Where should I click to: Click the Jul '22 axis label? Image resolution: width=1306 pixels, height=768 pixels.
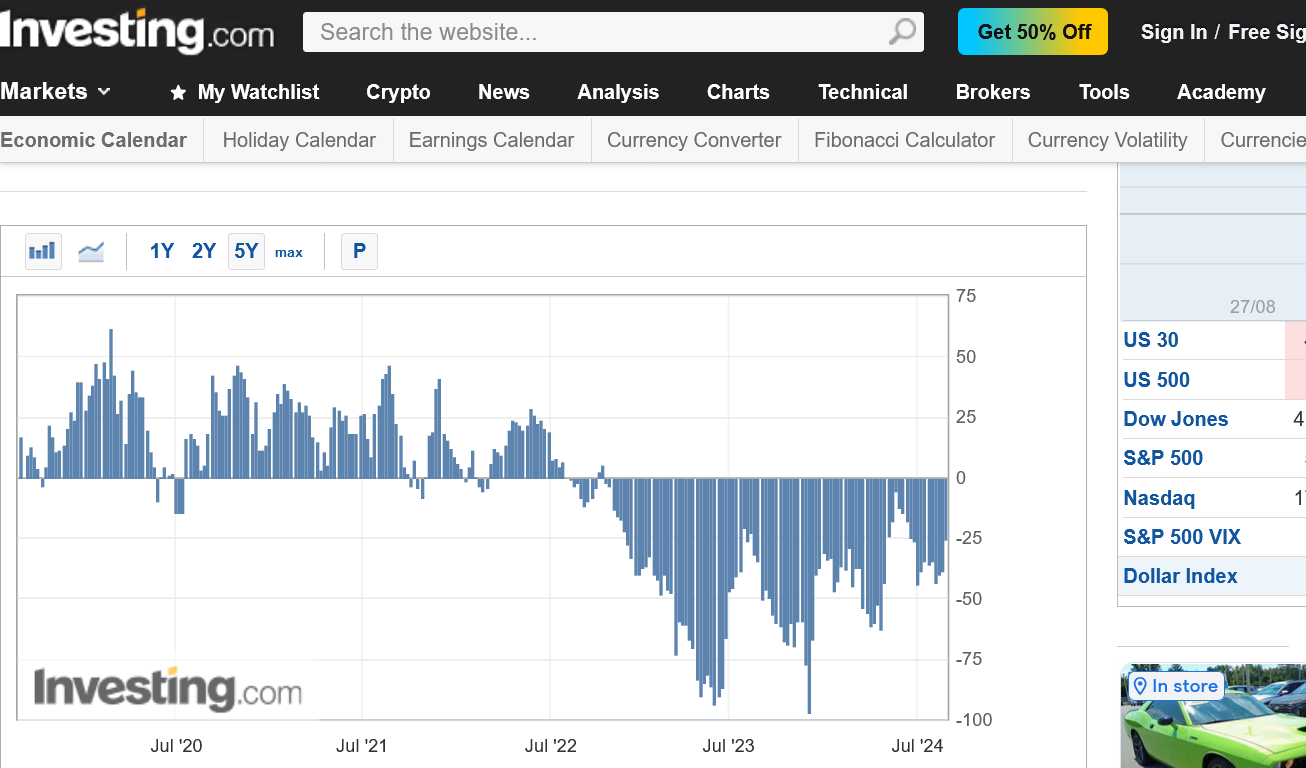click(x=551, y=746)
